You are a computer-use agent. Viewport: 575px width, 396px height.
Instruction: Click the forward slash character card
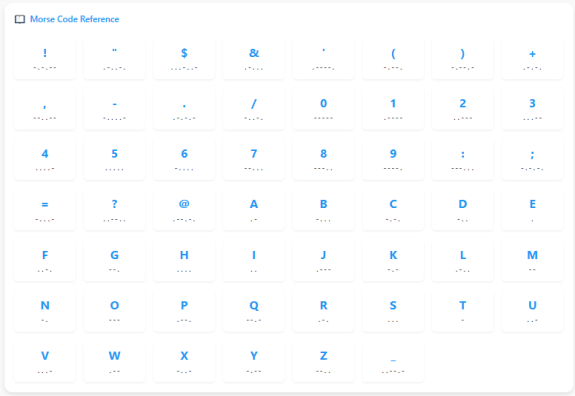pyautogui.click(x=254, y=109)
